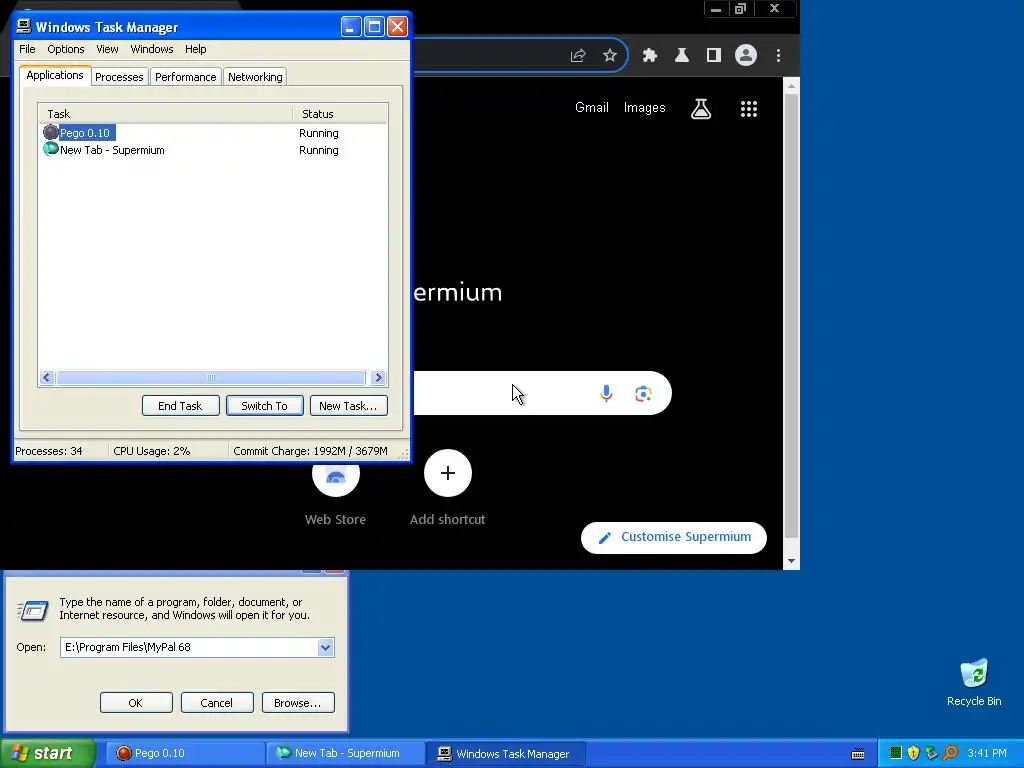Switch to the Performance tab
This screenshot has width=1024, height=768.
[185, 77]
